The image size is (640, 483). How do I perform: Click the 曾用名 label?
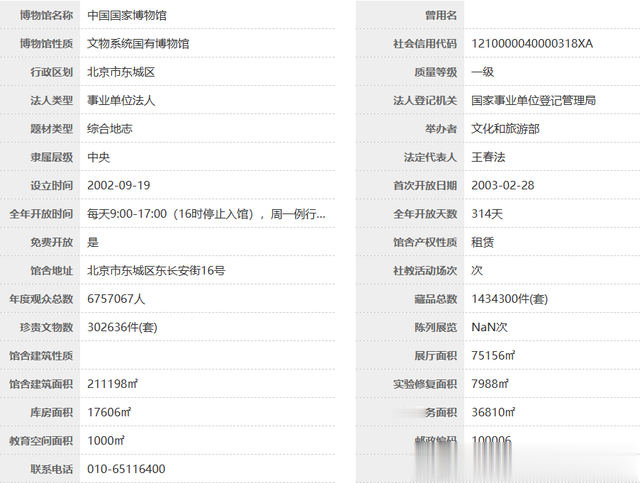tap(441, 16)
